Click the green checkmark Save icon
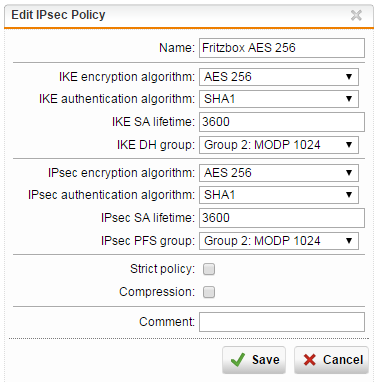The width and height of the screenshot is (378, 382). [238, 360]
